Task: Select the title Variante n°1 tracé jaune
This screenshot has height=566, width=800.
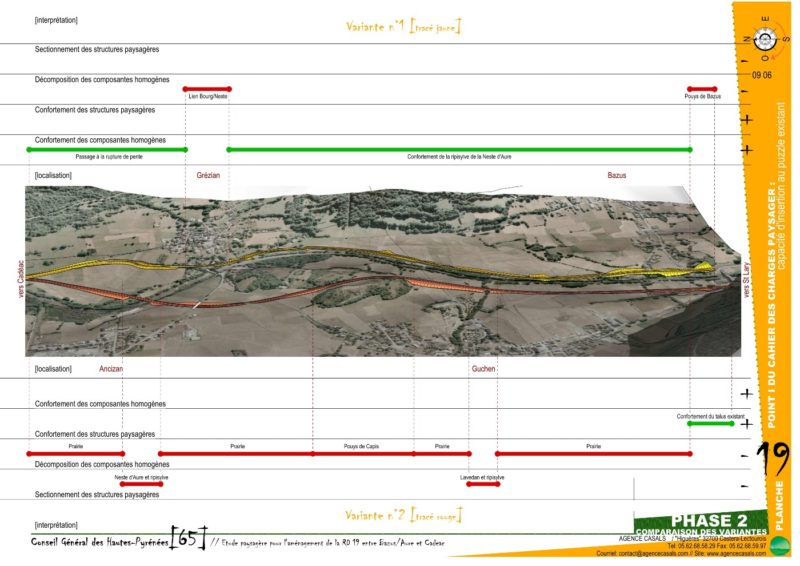Action: [403, 27]
